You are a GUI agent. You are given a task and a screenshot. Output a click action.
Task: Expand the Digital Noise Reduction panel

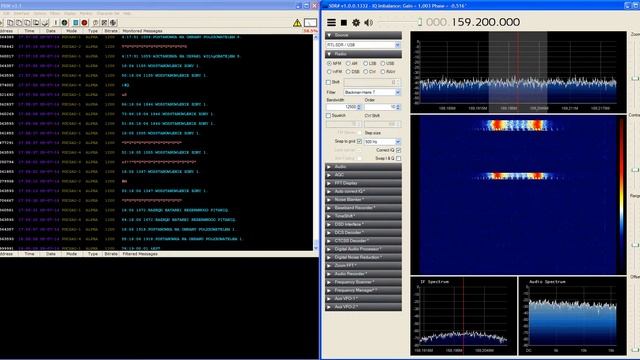363,257
